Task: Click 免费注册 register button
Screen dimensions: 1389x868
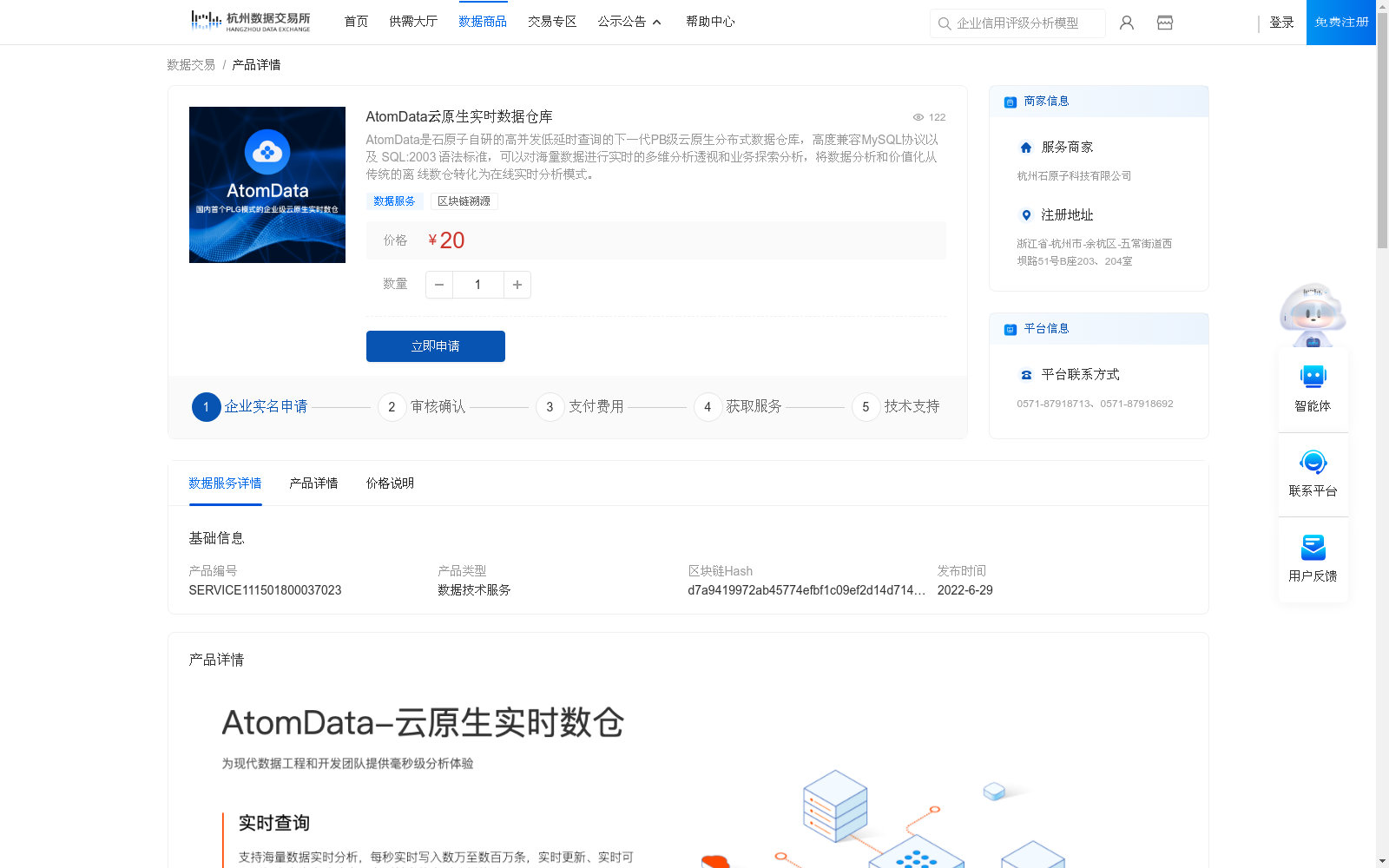Action: point(1341,23)
